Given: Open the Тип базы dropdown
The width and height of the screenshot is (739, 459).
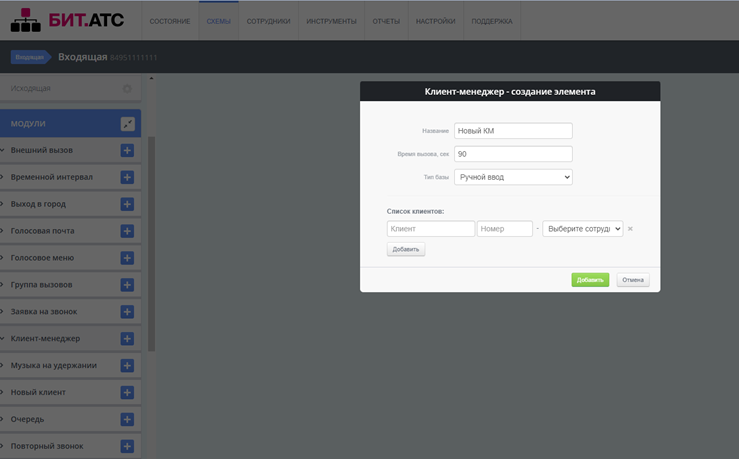Looking at the screenshot, I should click(513, 177).
